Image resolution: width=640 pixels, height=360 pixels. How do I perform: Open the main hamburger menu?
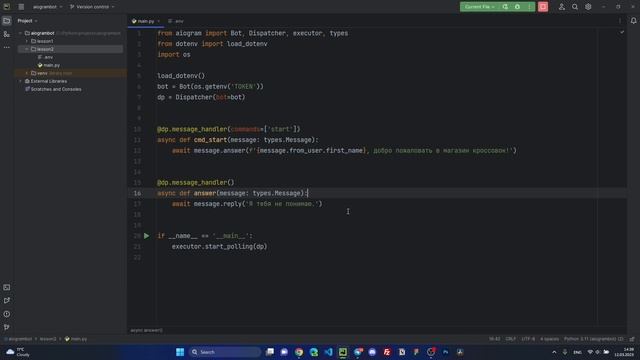tap(21, 7)
